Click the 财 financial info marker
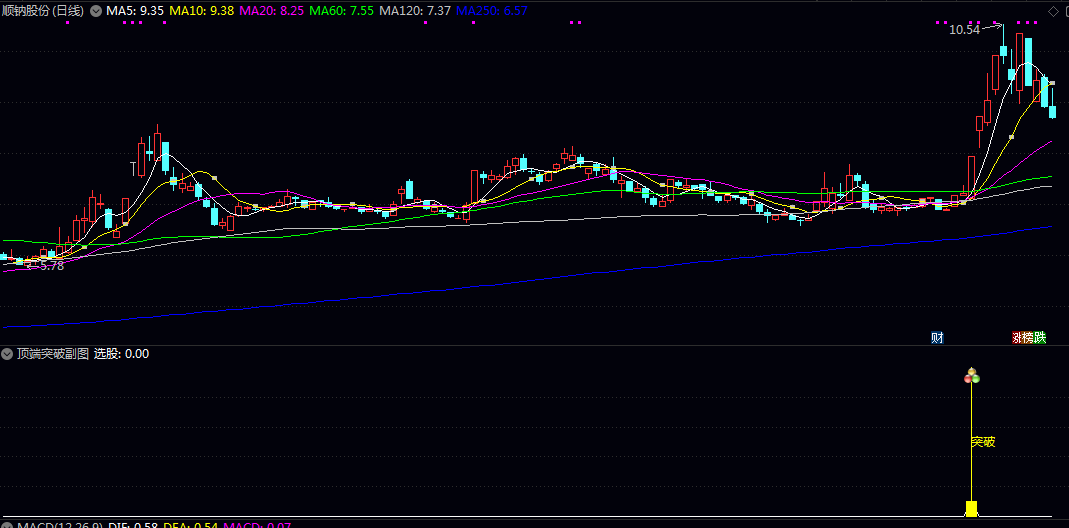1069x528 pixels. (937, 337)
